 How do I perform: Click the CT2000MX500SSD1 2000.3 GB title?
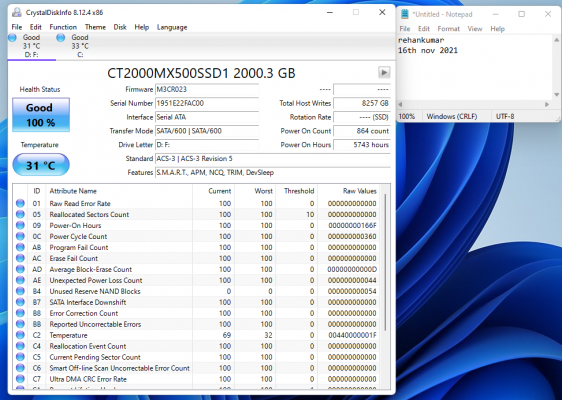(201, 73)
